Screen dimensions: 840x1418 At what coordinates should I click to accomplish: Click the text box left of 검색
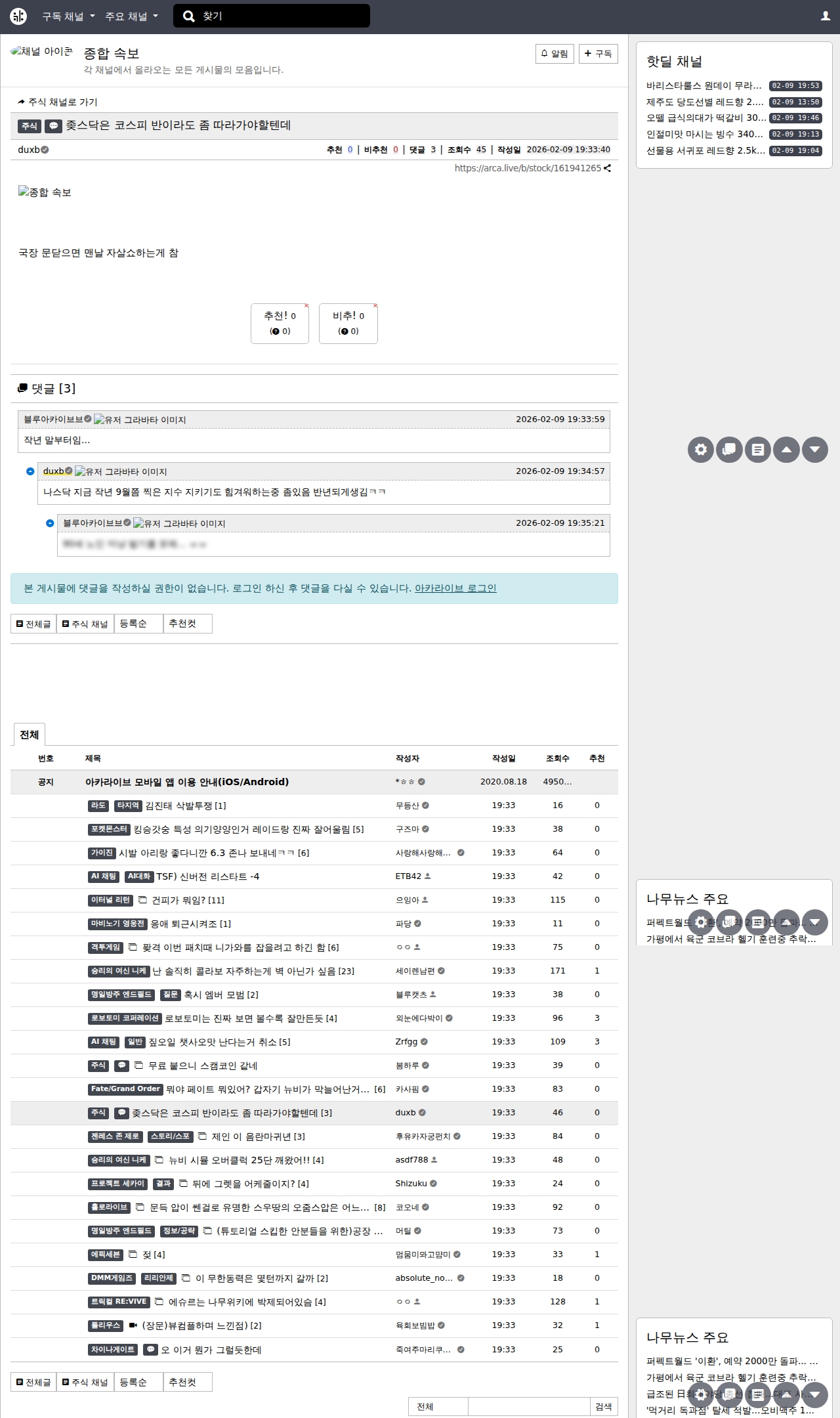(529, 1407)
